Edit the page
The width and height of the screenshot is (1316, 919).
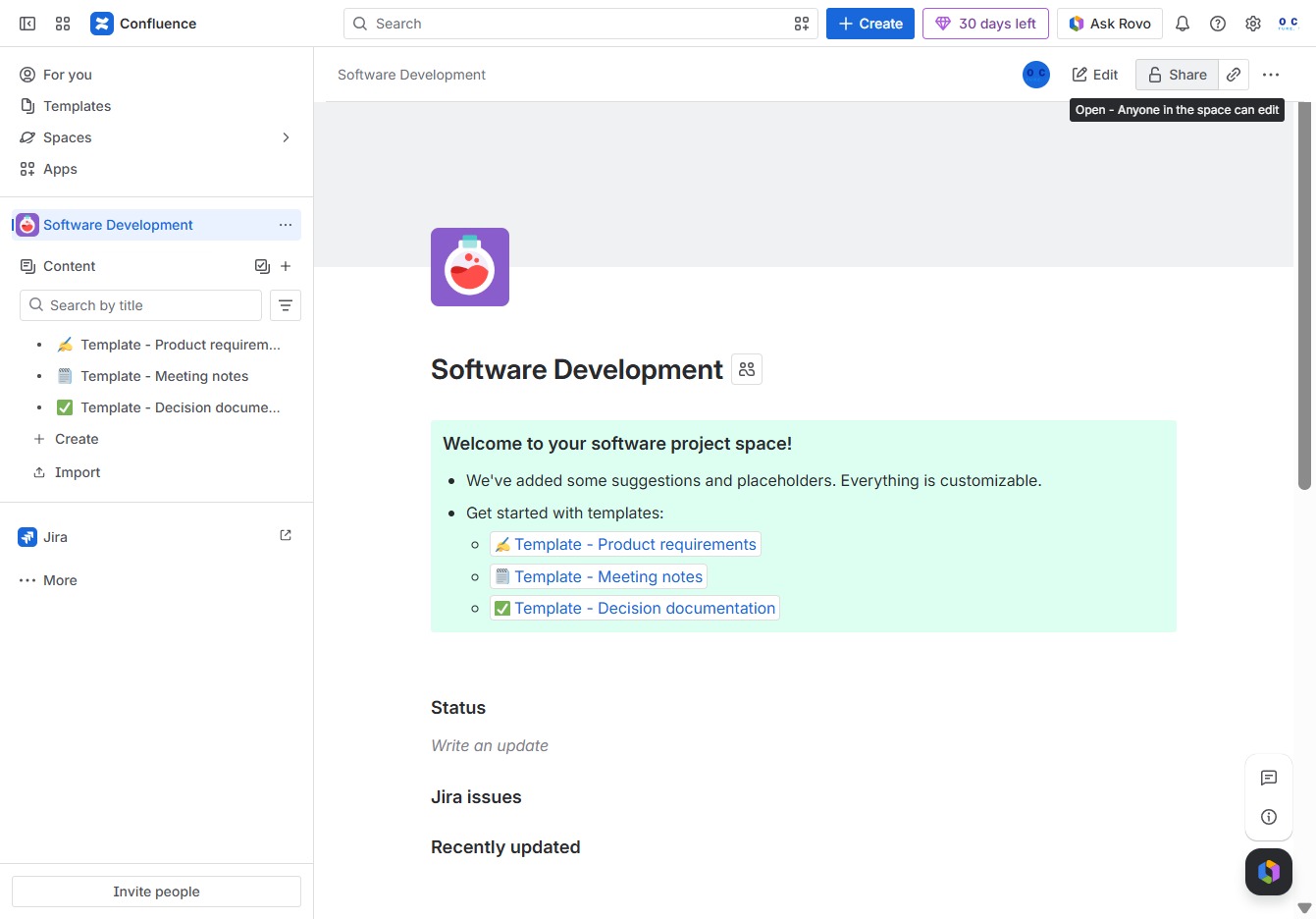pyautogui.click(x=1095, y=75)
